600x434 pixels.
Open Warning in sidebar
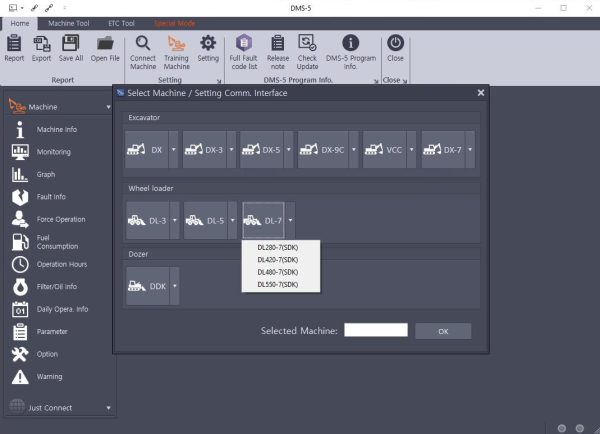[x=49, y=377]
